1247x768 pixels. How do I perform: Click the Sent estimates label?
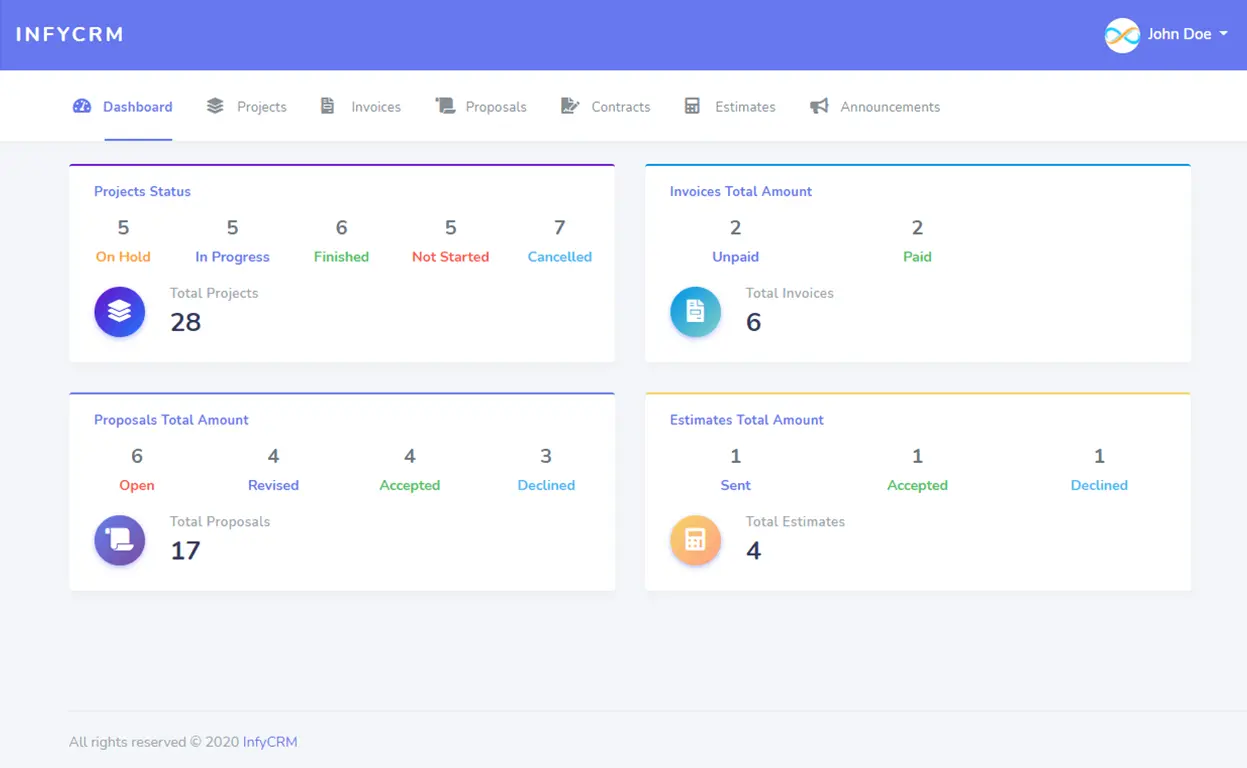pos(735,485)
